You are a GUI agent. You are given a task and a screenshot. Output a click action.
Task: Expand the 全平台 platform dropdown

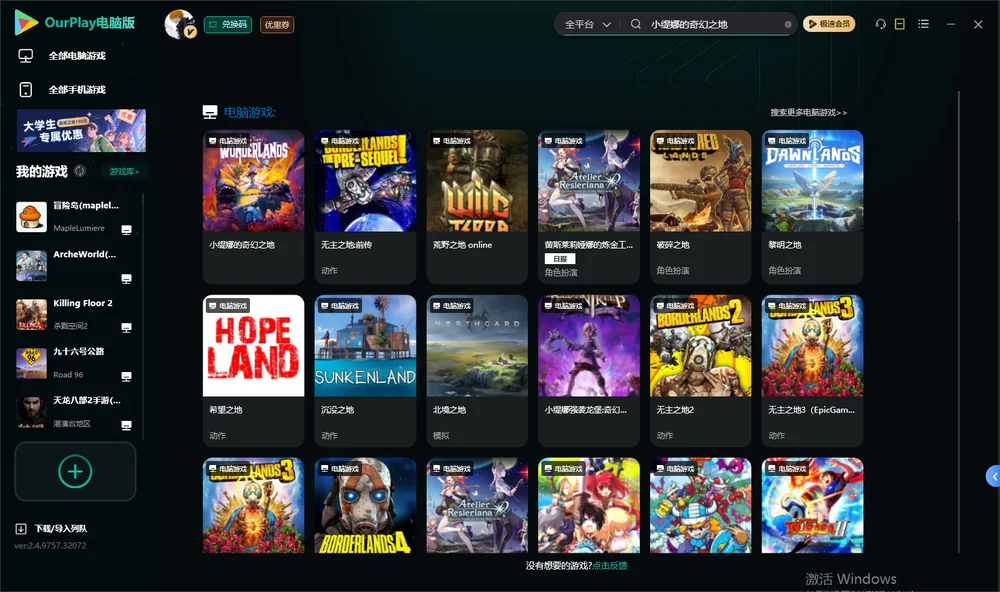point(587,24)
